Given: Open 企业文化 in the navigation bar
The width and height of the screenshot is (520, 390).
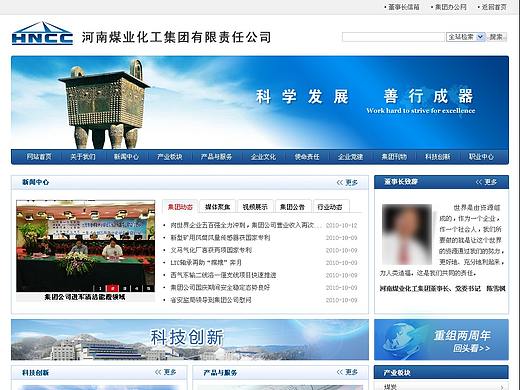Looking at the screenshot, I should pyautogui.click(x=263, y=157).
